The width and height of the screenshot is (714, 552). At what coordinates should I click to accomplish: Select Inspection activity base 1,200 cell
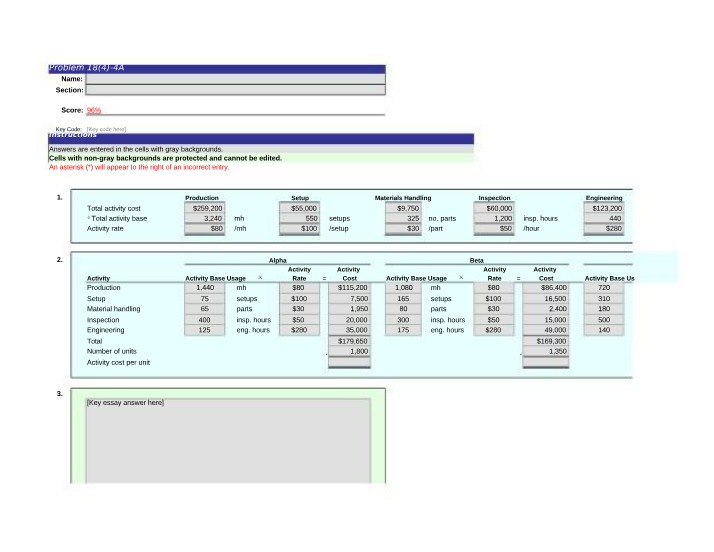[x=494, y=219]
